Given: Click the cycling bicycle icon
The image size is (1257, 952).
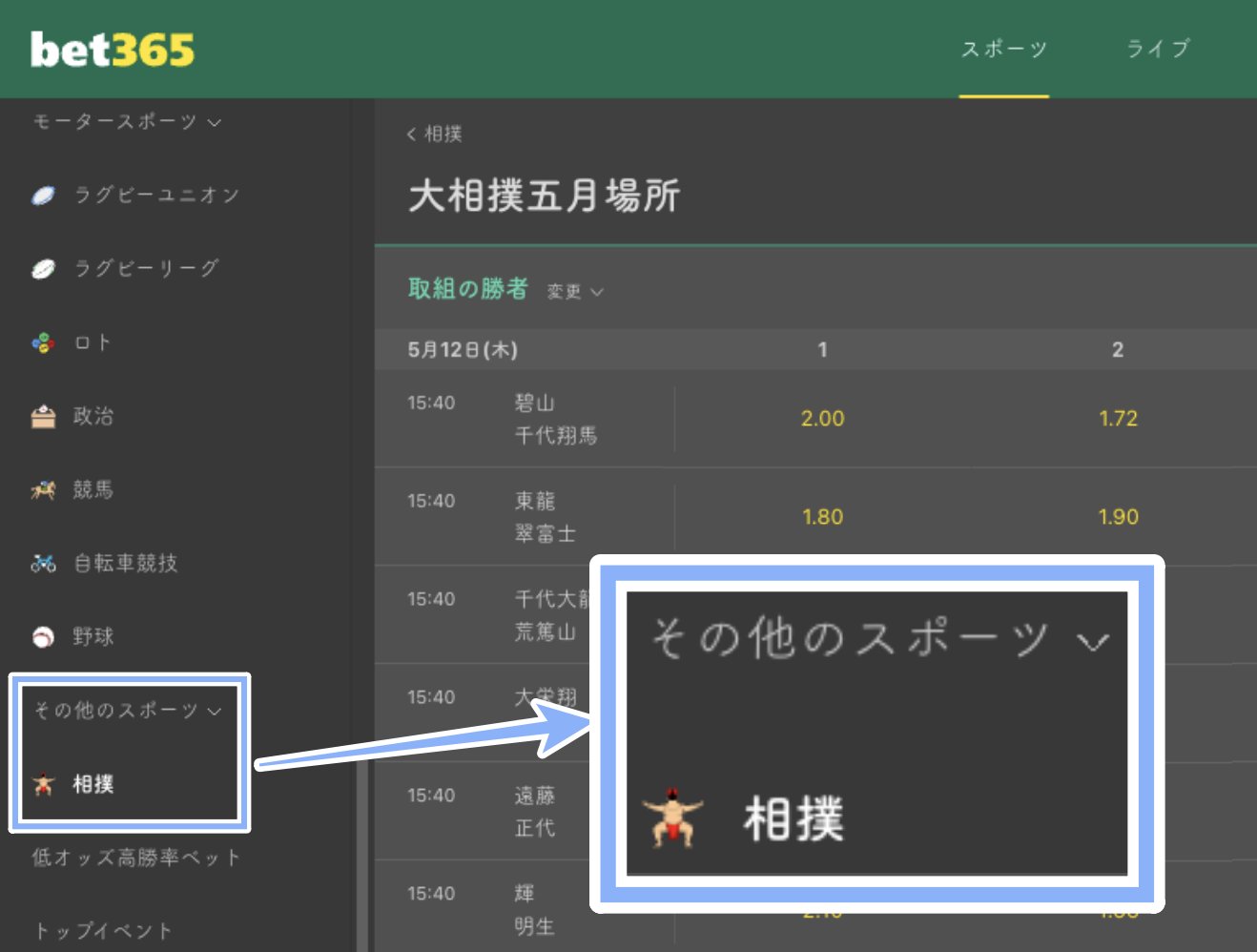Looking at the screenshot, I should (43, 563).
